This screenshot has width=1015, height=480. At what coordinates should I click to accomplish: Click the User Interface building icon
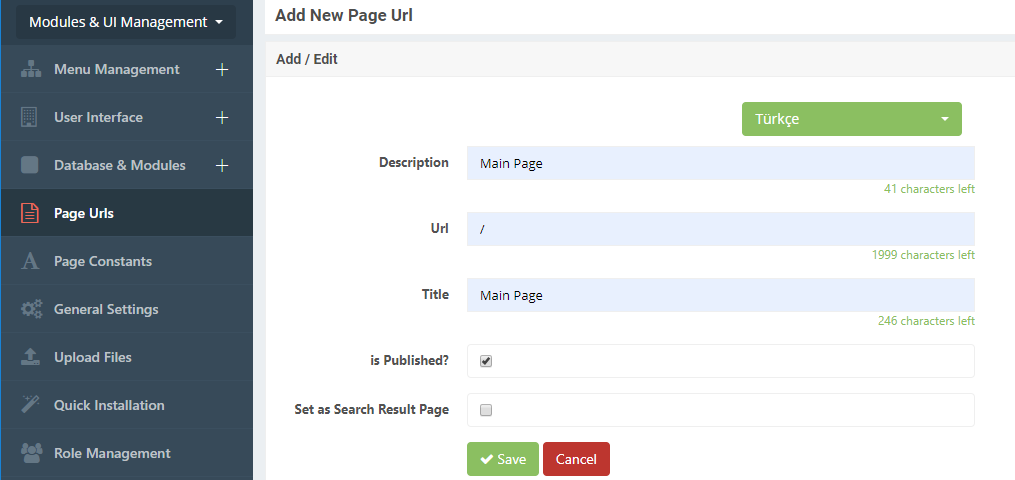click(30, 117)
